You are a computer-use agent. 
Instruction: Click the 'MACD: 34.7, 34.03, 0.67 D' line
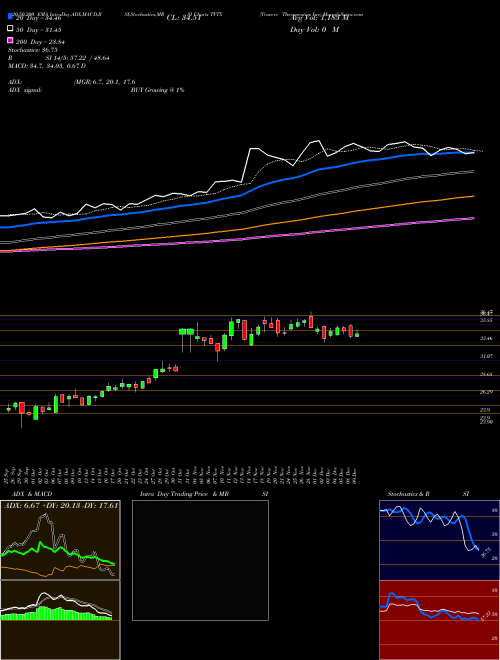click(x=47, y=66)
